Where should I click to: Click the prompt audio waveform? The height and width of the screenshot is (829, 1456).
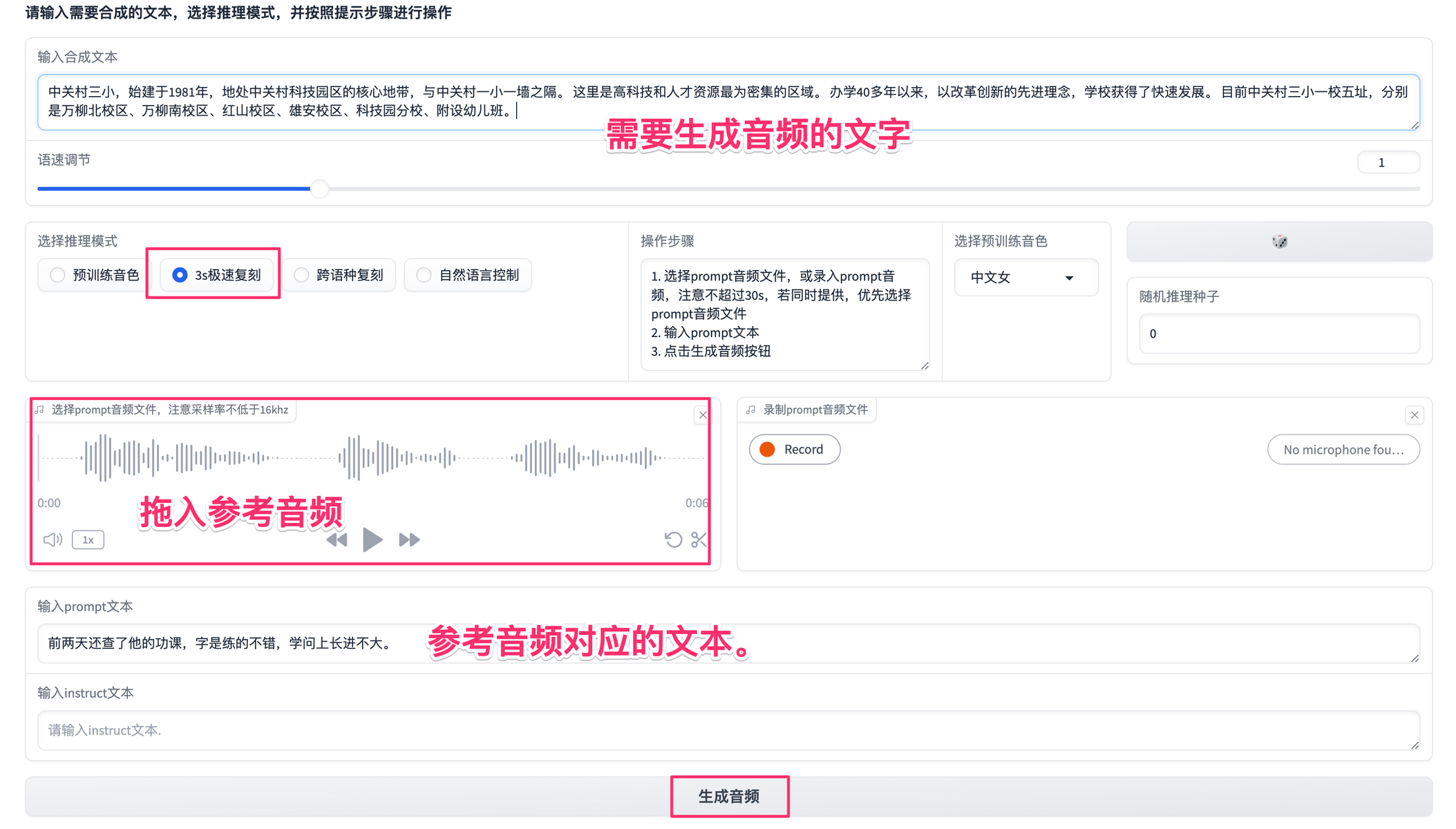(373, 457)
